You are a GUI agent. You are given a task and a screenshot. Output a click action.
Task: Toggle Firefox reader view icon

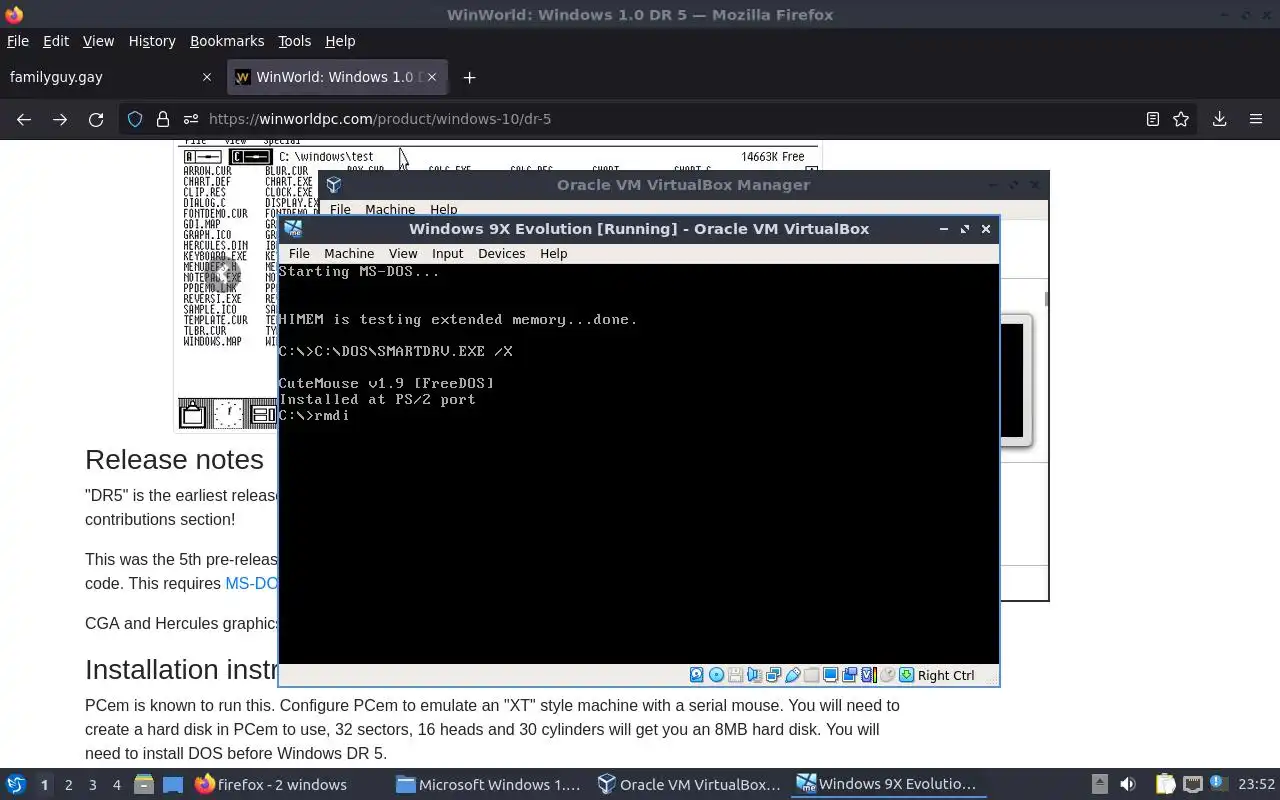click(x=1153, y=119)
